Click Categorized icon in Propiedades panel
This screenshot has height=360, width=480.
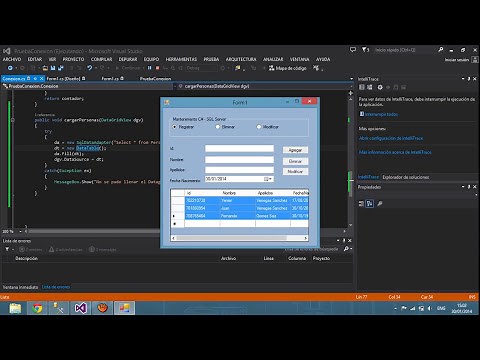(361, 203)
